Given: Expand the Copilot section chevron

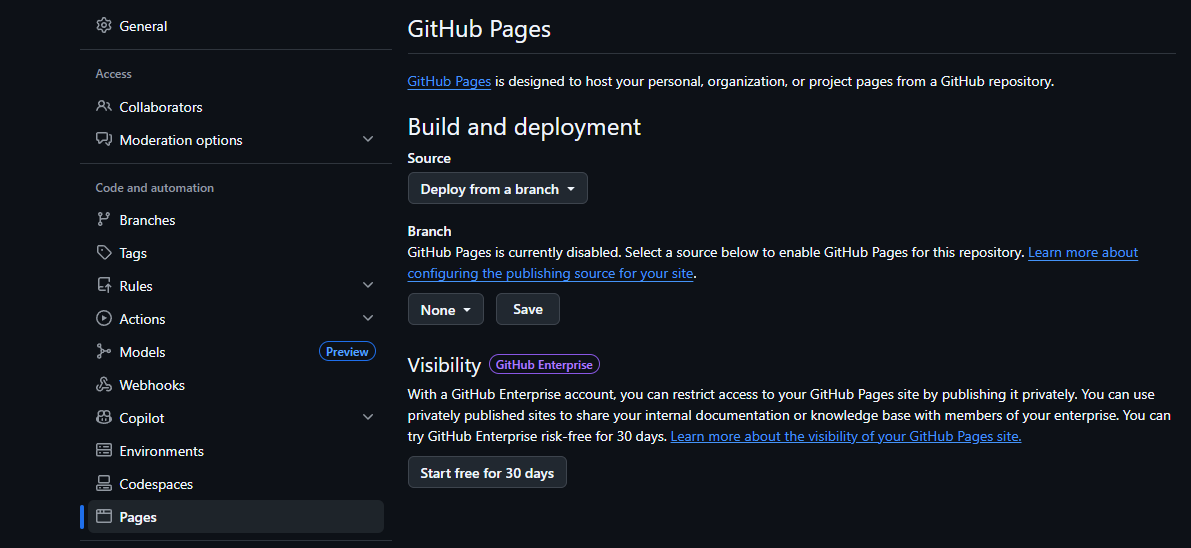Looking at the screenshot, I should [368, 417].
